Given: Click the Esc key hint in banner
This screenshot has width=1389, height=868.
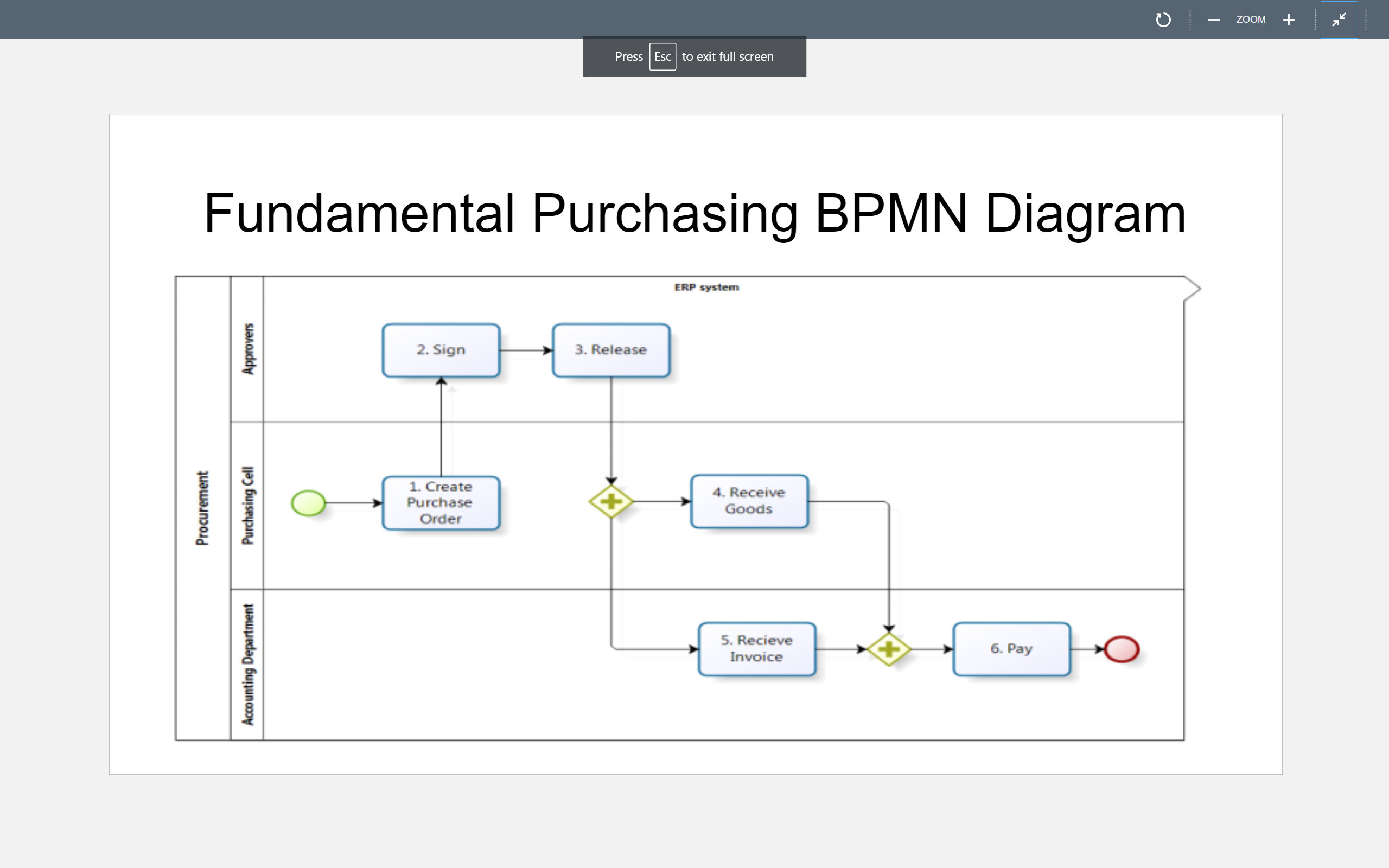Looking at the screenshot, I should (662, 57).
